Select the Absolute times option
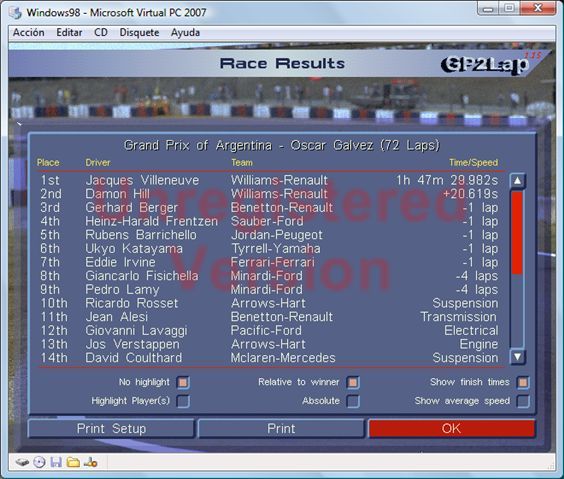The image size is (564, 479). (353, 401)
